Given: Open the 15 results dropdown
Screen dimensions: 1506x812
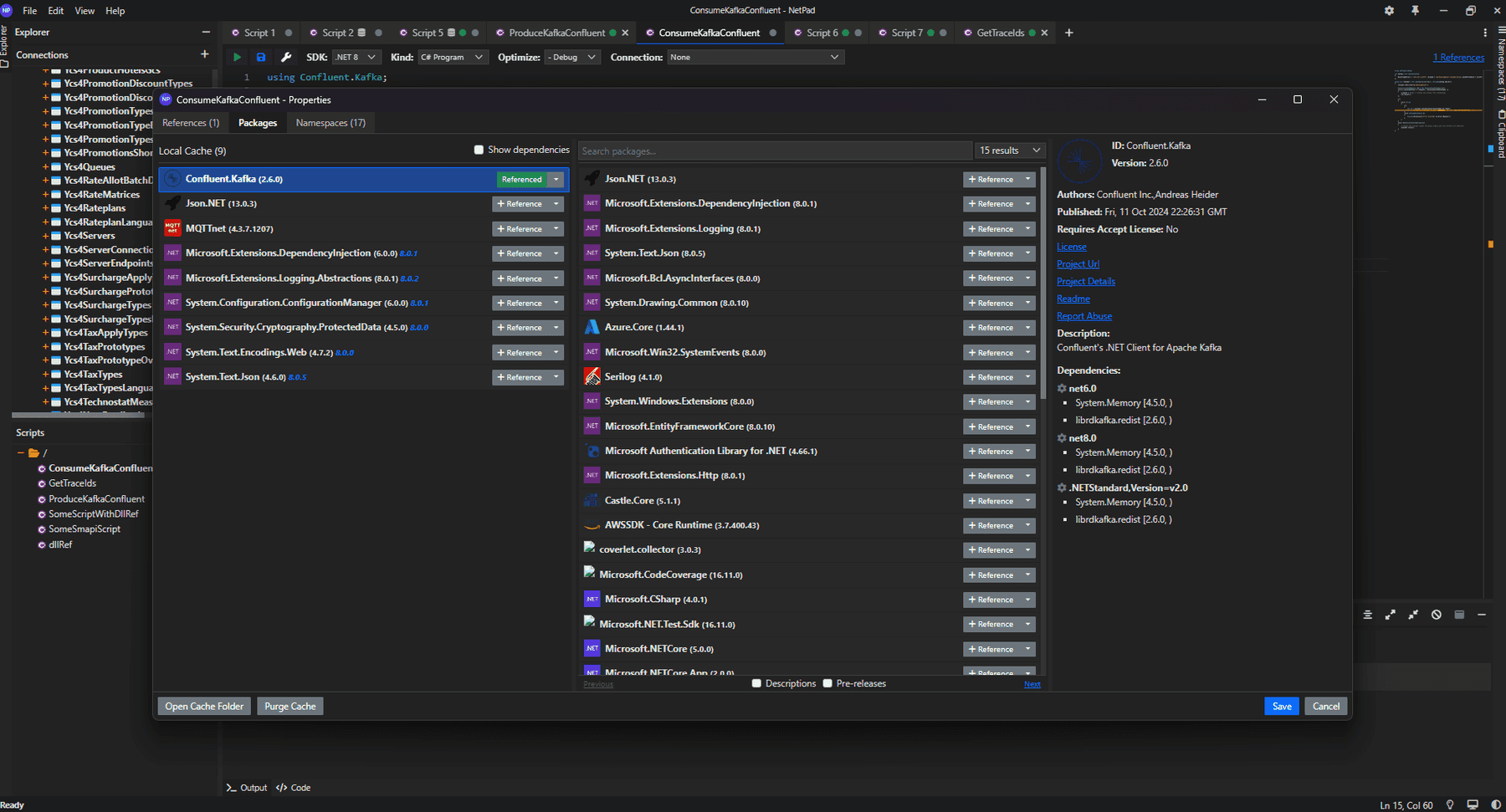Looking at the screenshot, I should click(x=1010, y=151).
